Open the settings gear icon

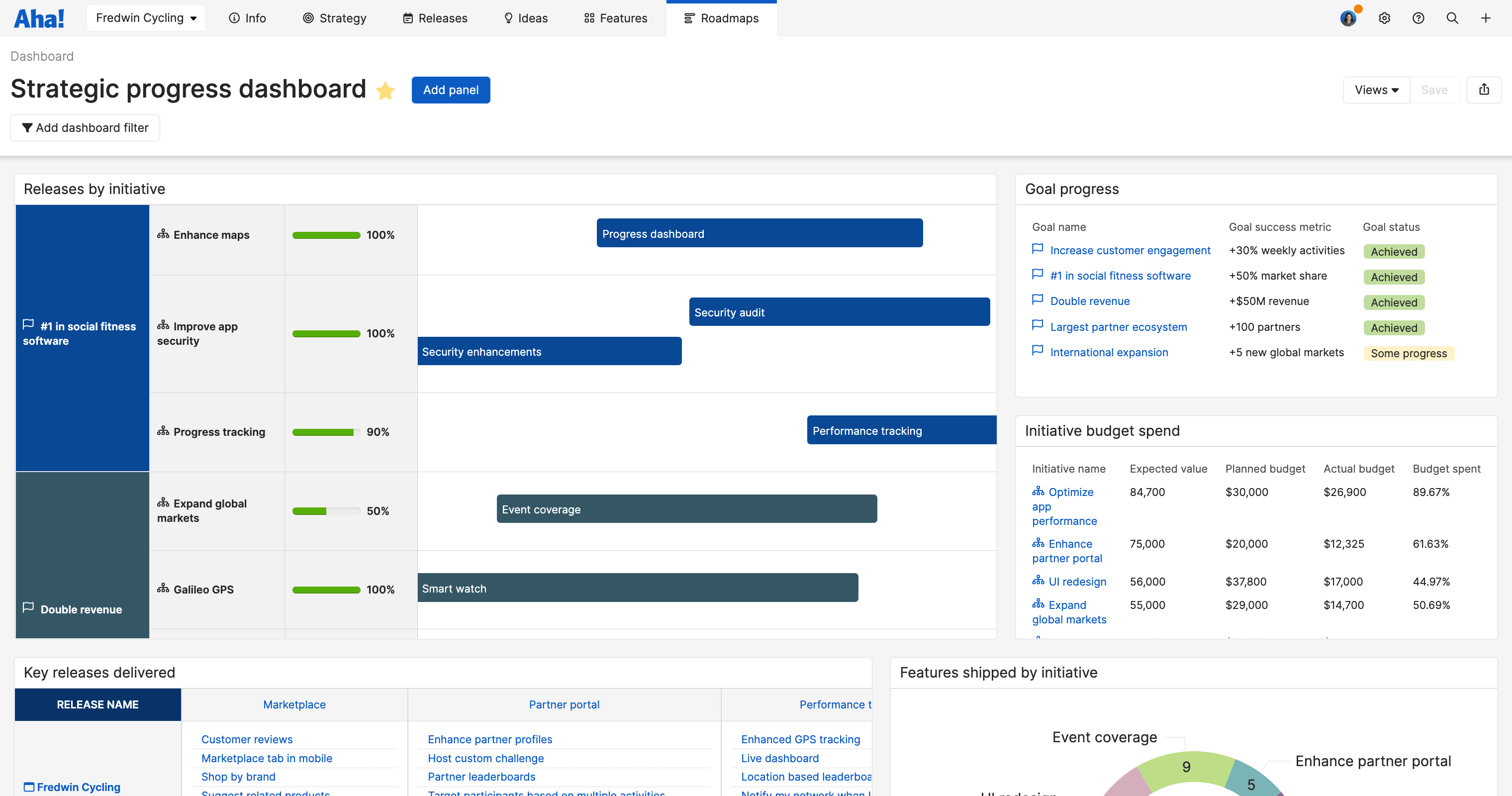pos(1385,18)
